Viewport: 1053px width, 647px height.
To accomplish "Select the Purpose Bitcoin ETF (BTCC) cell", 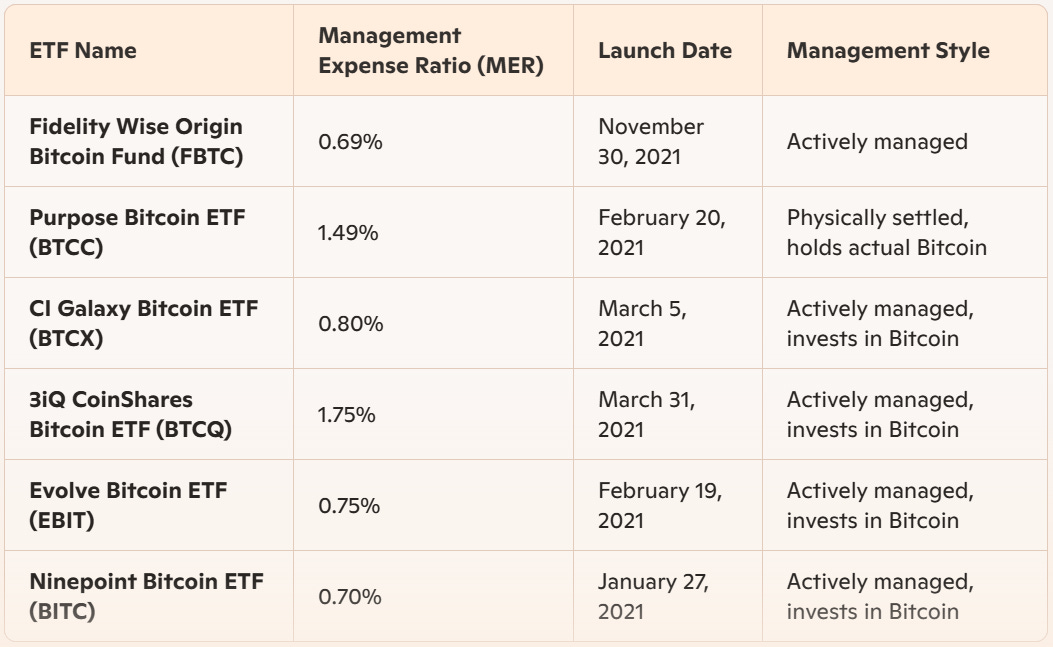I will point(137,232).
